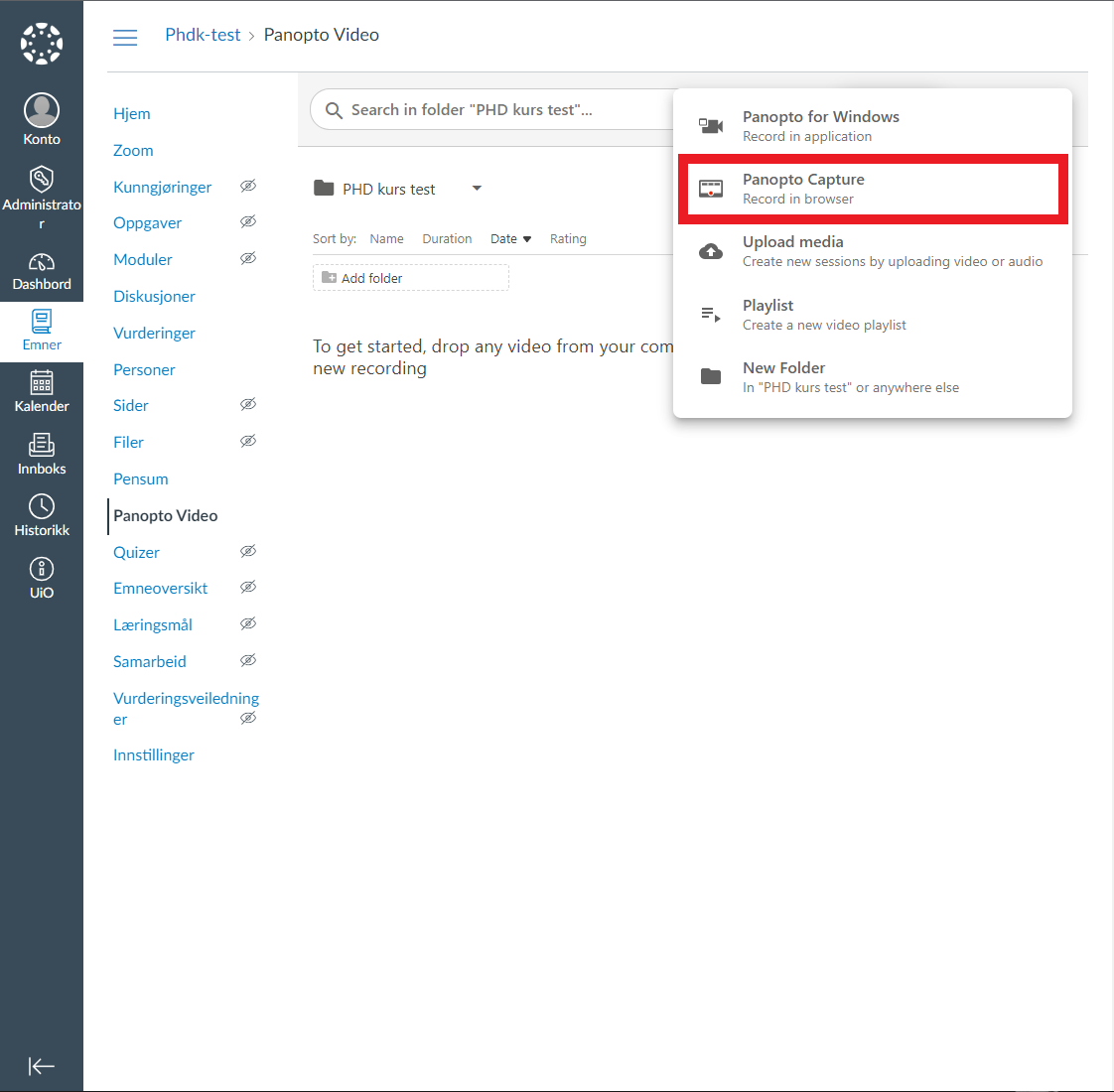Collapse the global navigation with arrow icon
This screenshot has height=1092, width=1114.
(42, 1066)
